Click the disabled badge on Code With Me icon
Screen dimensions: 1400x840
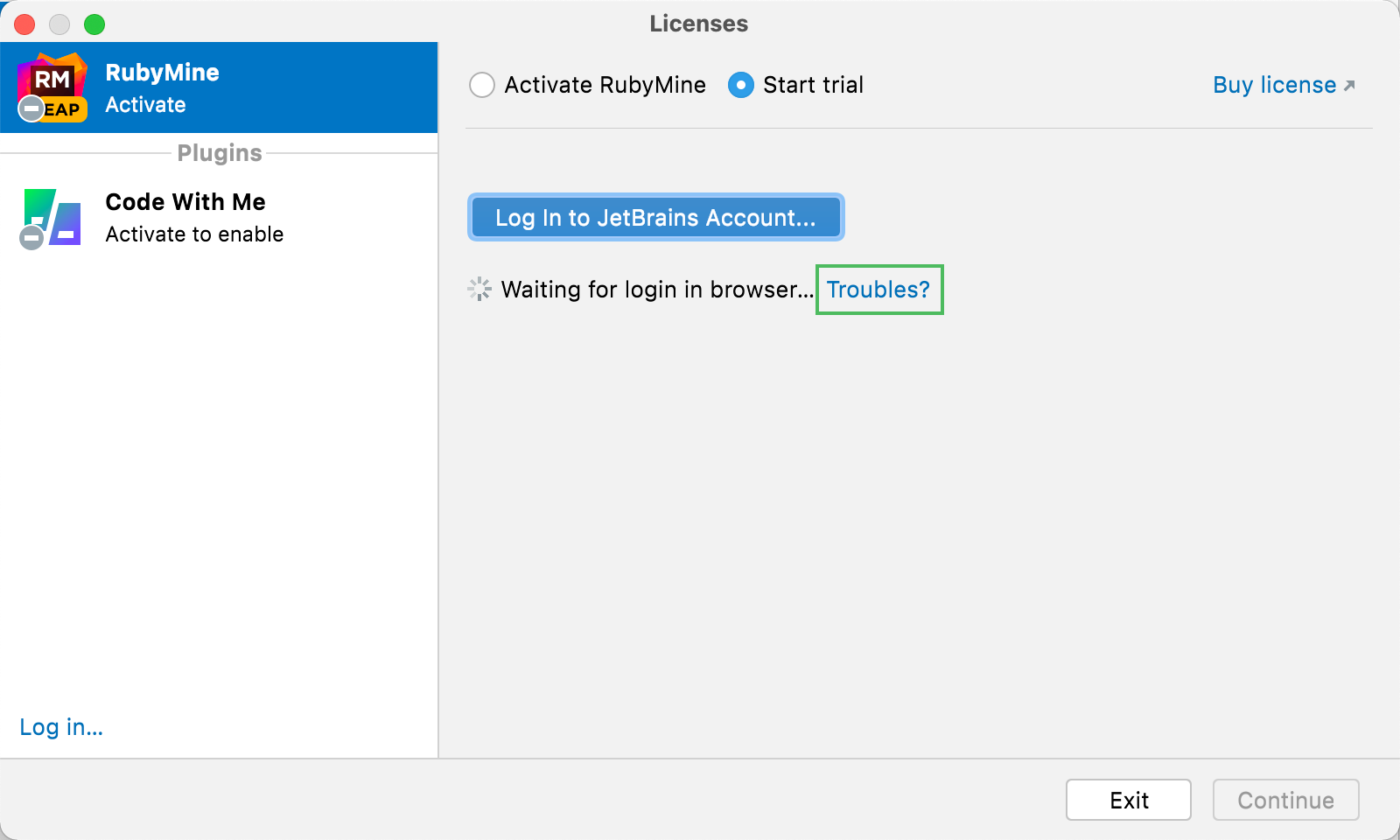[31, 239]
